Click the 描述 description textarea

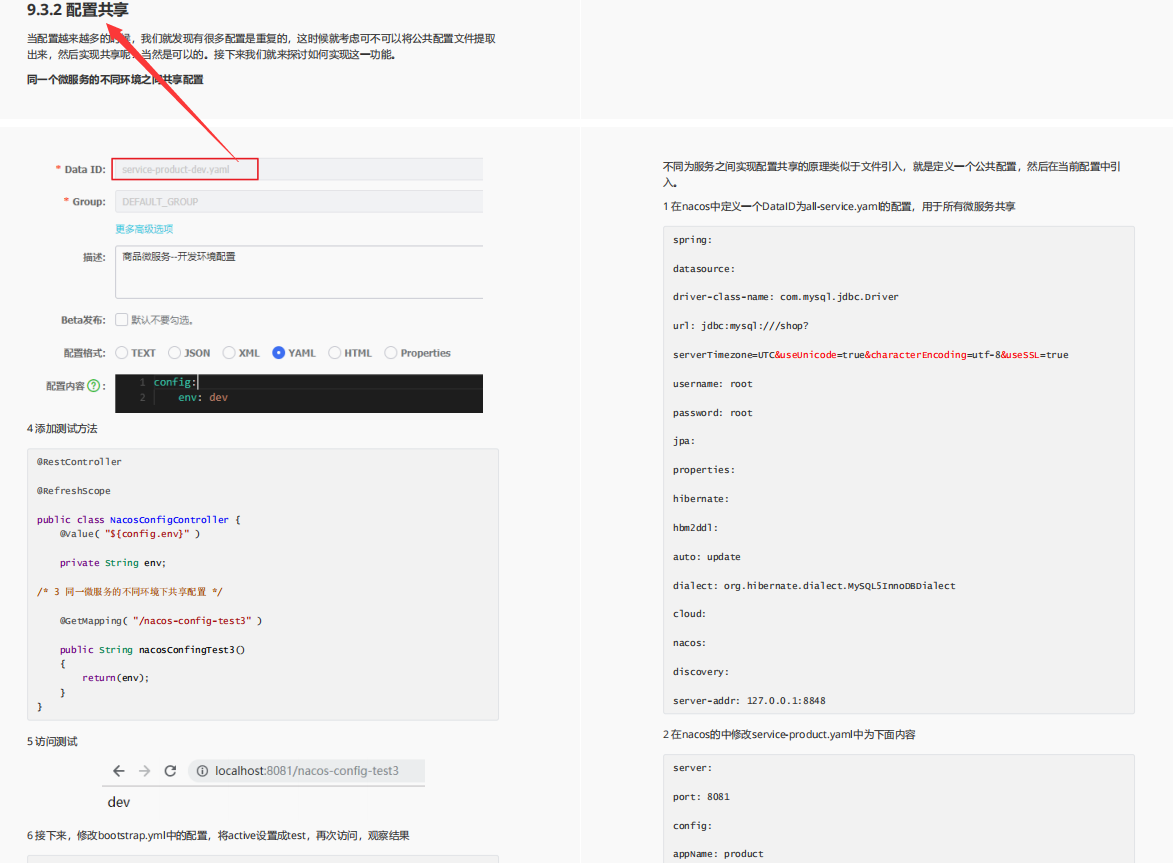point(298,272)
